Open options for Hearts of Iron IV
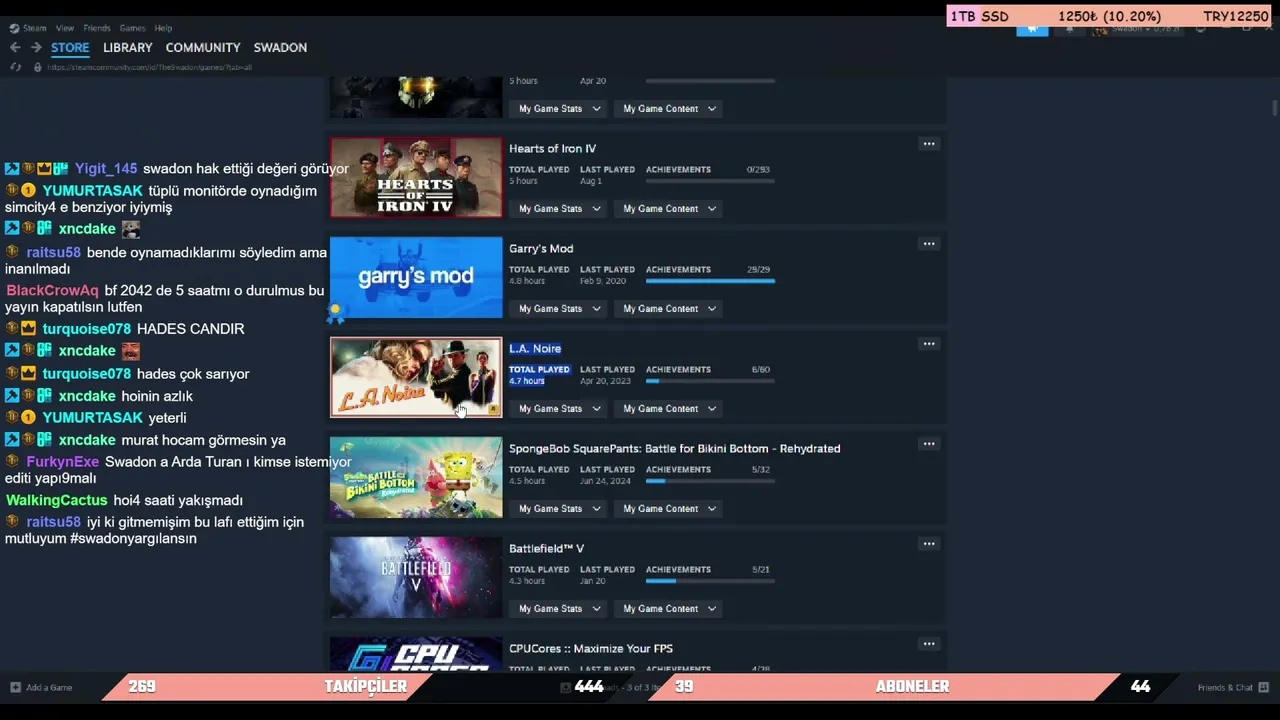This screenshot has height=720, width=1280. click(x=929, y=144)
